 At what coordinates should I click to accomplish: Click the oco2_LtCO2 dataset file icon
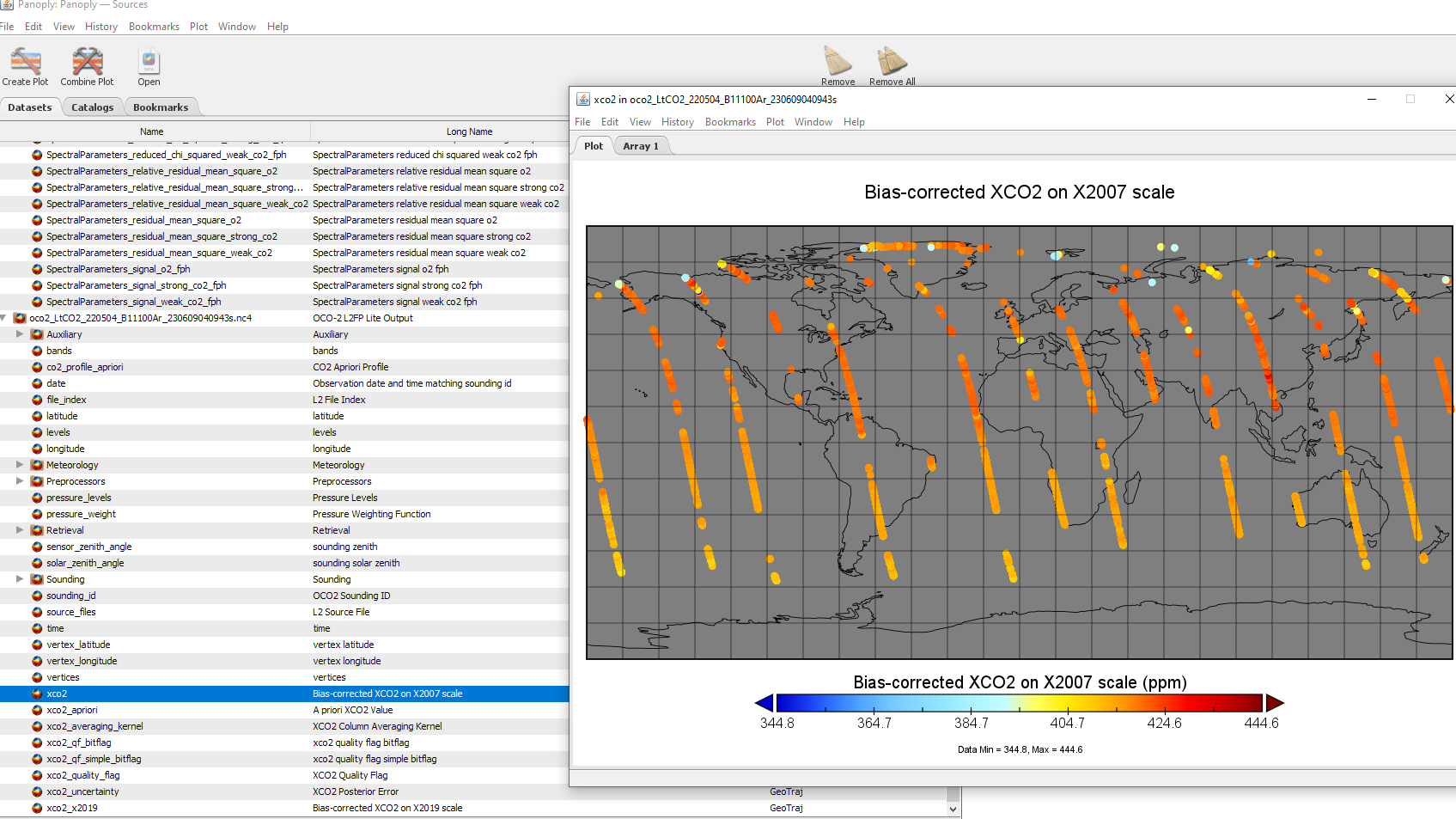(x=20, y=318)
